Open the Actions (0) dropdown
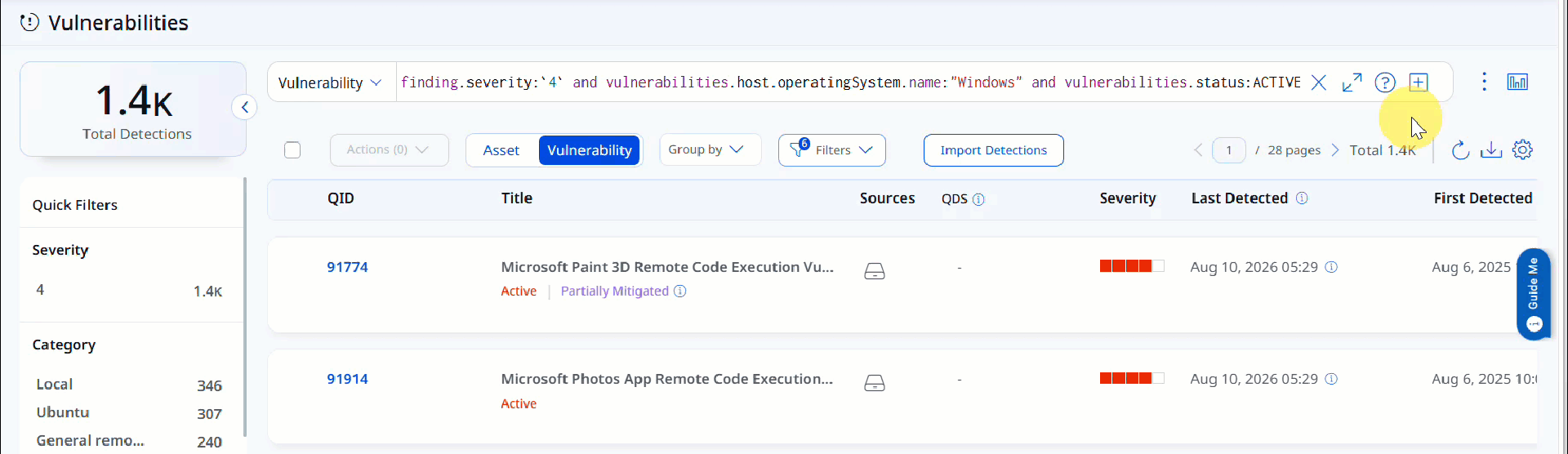 tap(389, 150)
